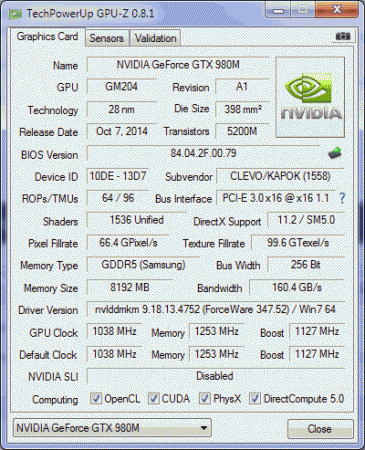Screen dimensions: 365x450
Task: Click the GPU-Z title bar app icon
Action: 15,14
